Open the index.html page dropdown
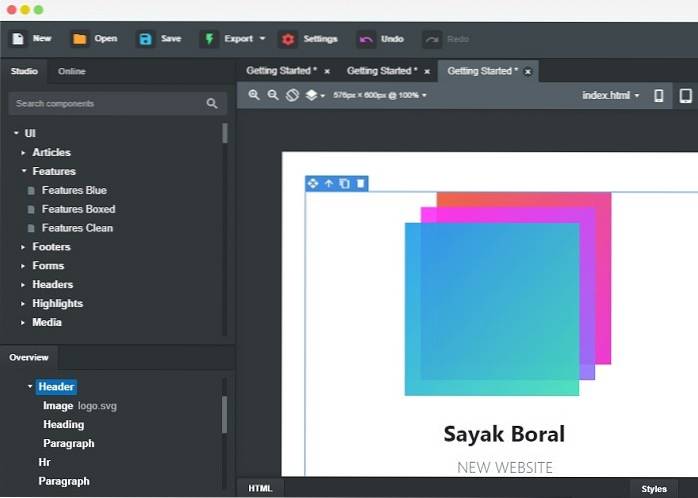The image size is (698, 498). click(611, 95)
